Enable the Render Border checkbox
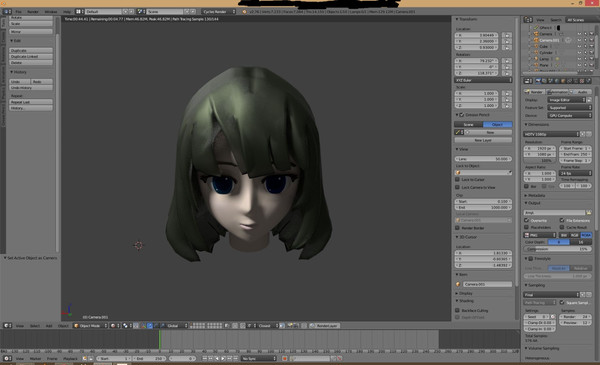600x365 pixels. tap(457, 228)
